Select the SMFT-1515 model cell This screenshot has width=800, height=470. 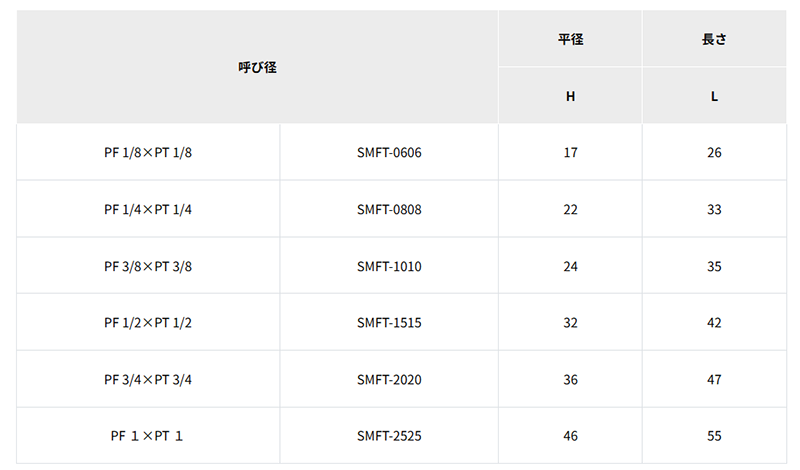(389, 323)
